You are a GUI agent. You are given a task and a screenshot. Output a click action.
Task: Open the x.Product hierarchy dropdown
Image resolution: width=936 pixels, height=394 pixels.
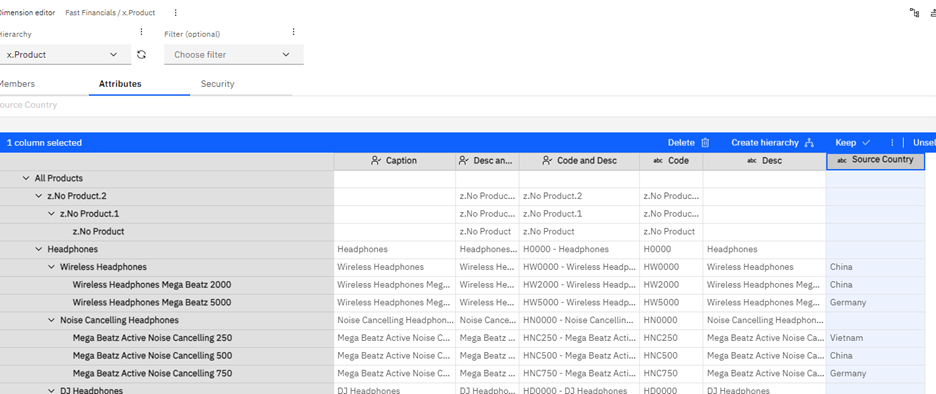point(64,54)
